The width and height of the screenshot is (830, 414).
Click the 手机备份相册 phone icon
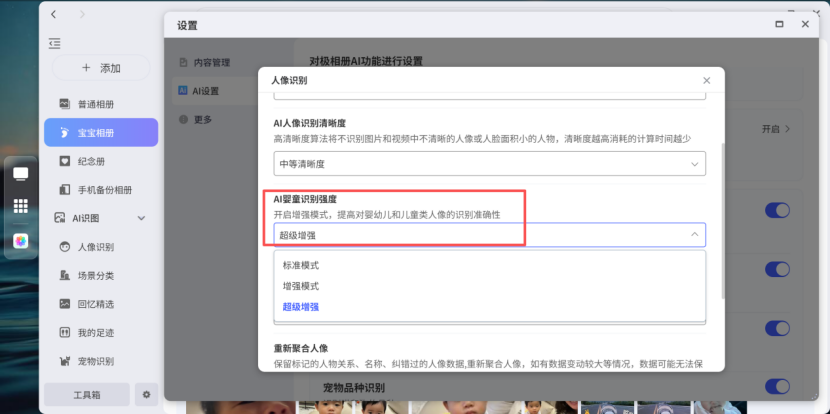point(65,190)
